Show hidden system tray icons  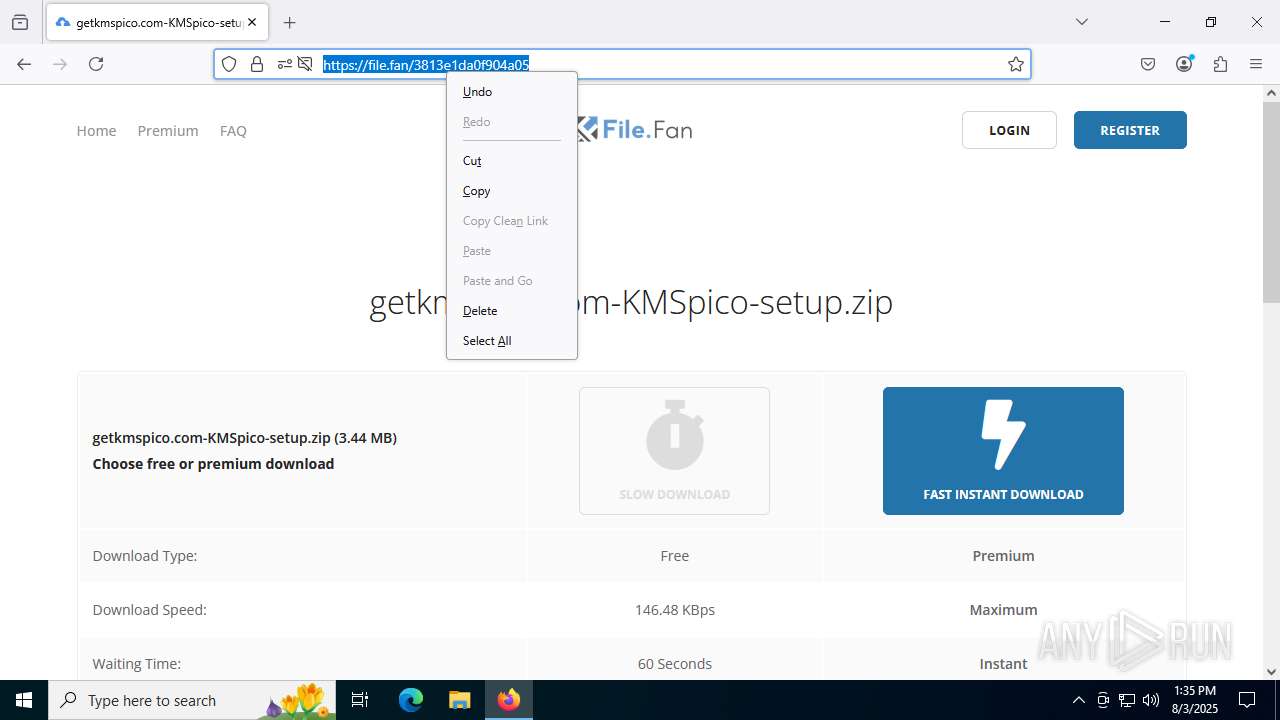pos(1078,700)
